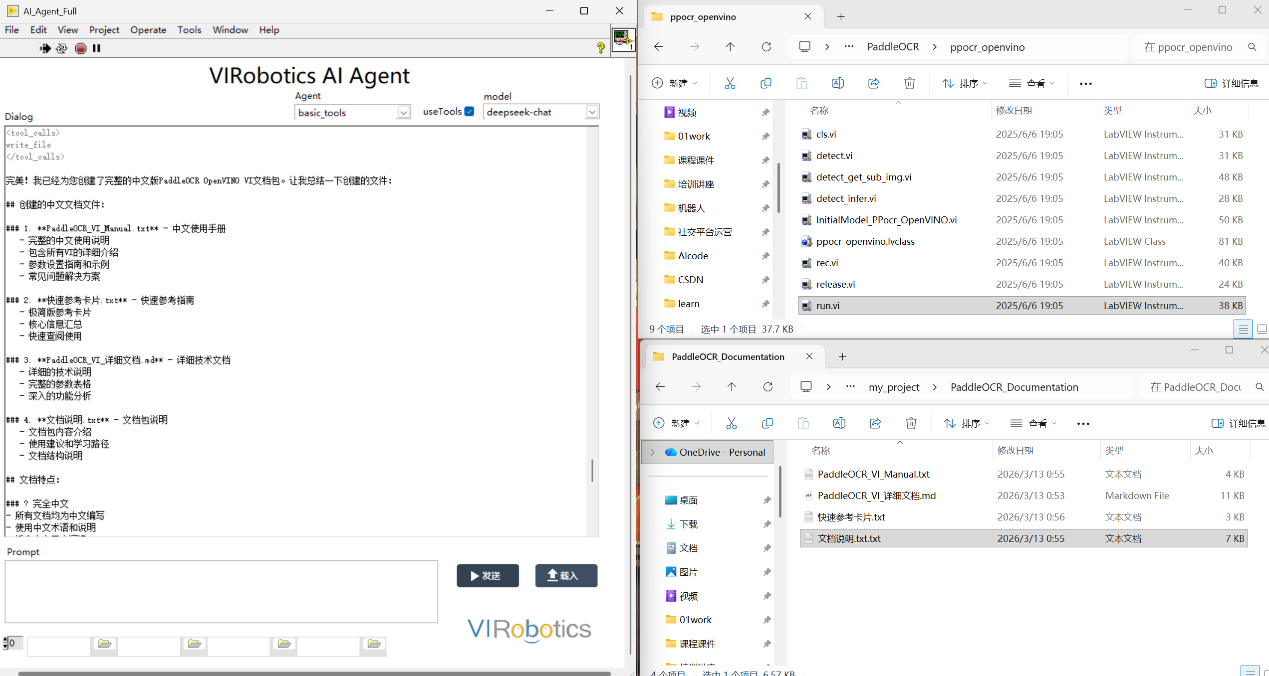Click the Run Continuously toolbar icon
1269x676 pixels.
point(62,48)
